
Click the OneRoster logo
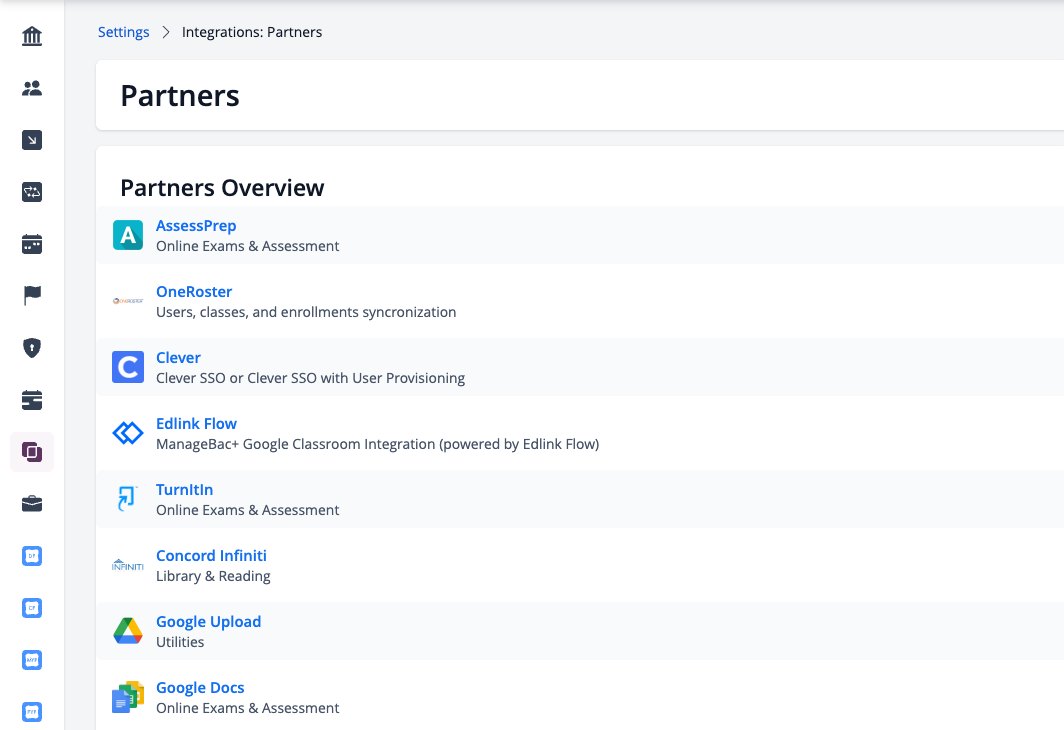(x=128, y=301)
